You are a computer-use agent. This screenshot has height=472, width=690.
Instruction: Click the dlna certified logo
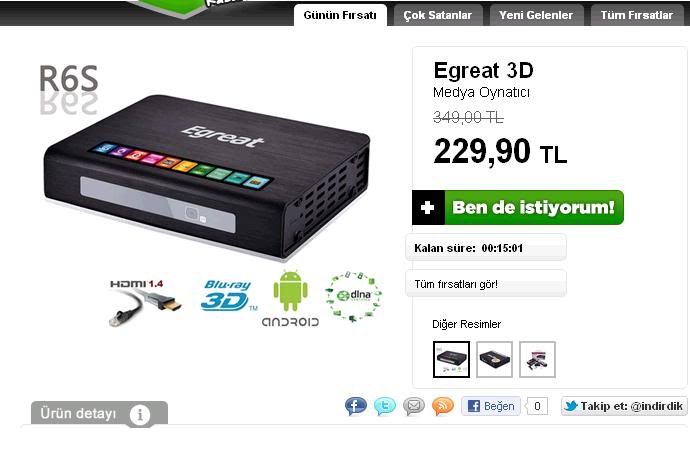(353, 296)
